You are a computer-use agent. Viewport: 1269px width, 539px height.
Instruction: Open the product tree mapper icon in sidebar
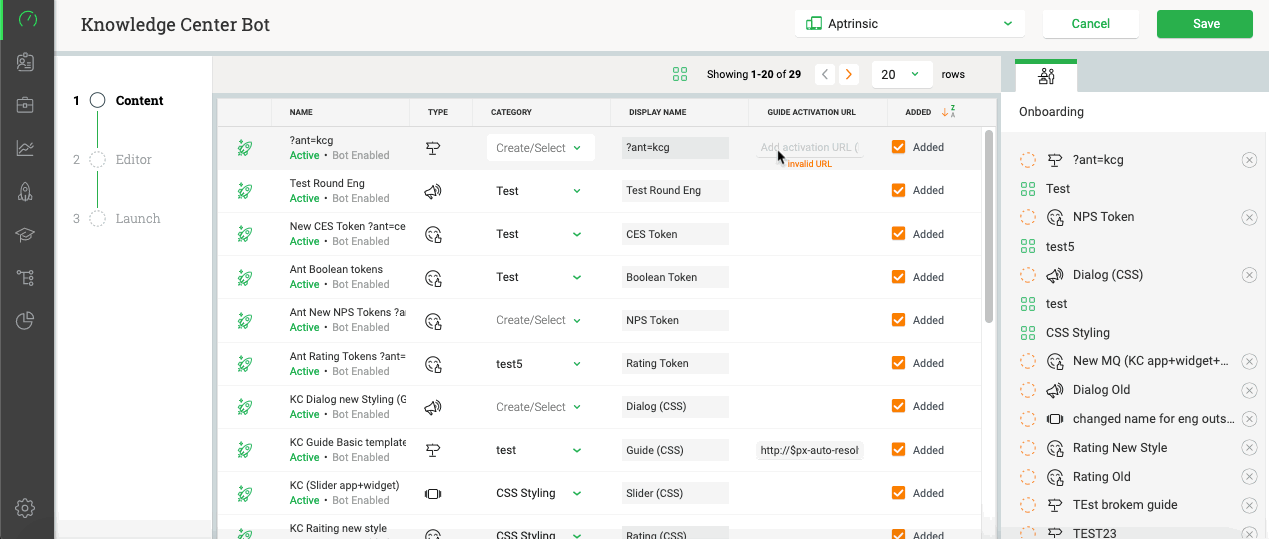tap(26, 278)
